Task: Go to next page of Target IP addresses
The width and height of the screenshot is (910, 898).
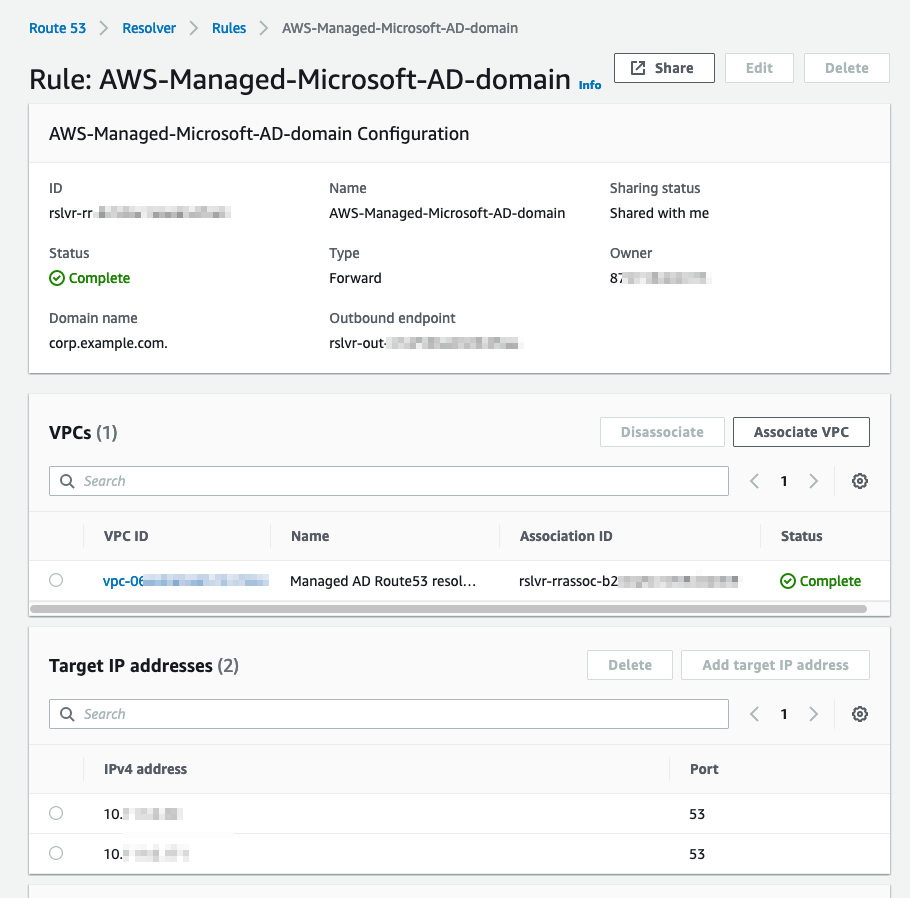Action: [x=814, y=714]
